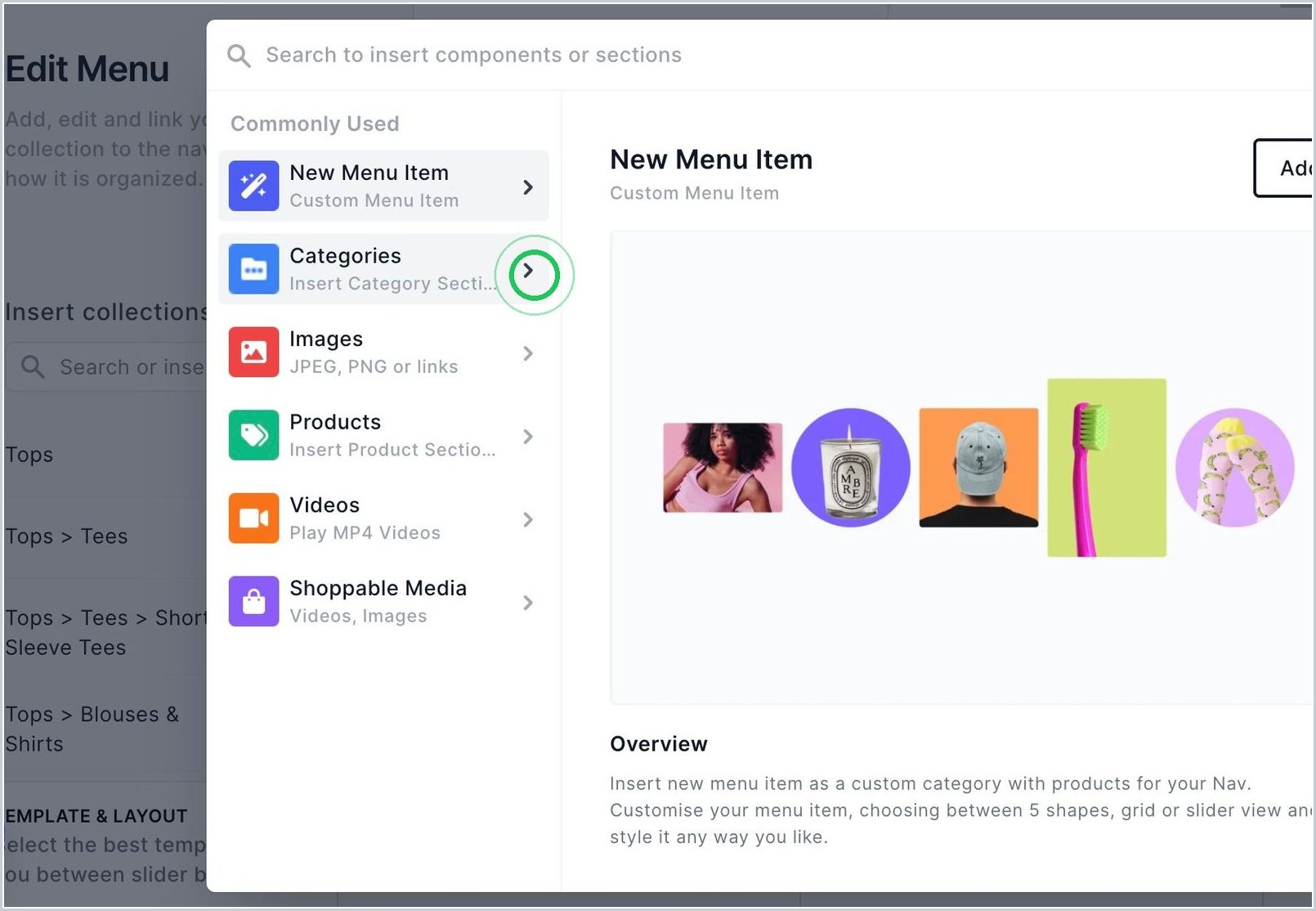This screenshot has width=1316, height=911.
Task: Click the red Images icon
Action: 253,352
